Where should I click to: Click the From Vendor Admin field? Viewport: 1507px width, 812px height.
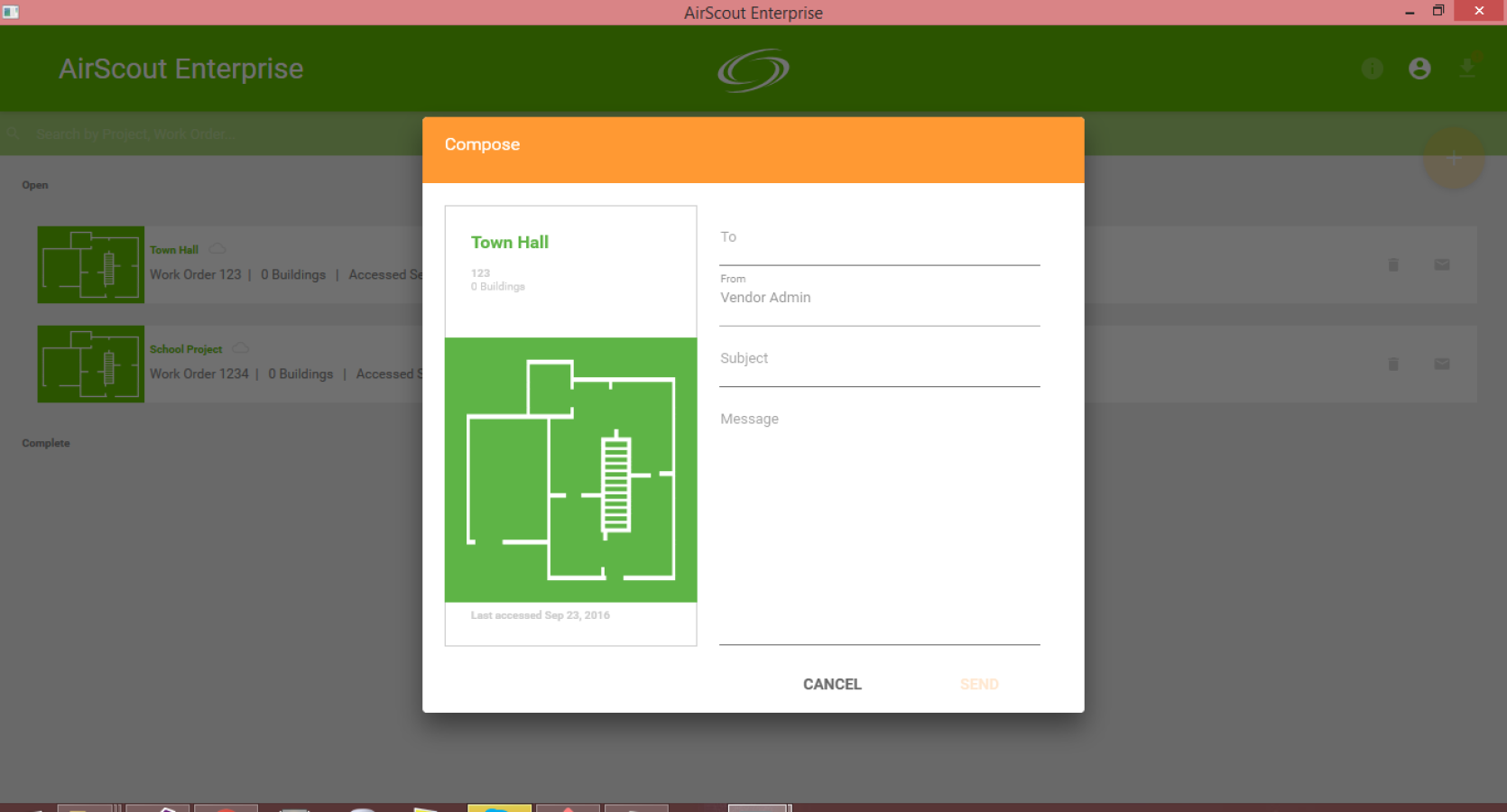click(x=880, y=298)
